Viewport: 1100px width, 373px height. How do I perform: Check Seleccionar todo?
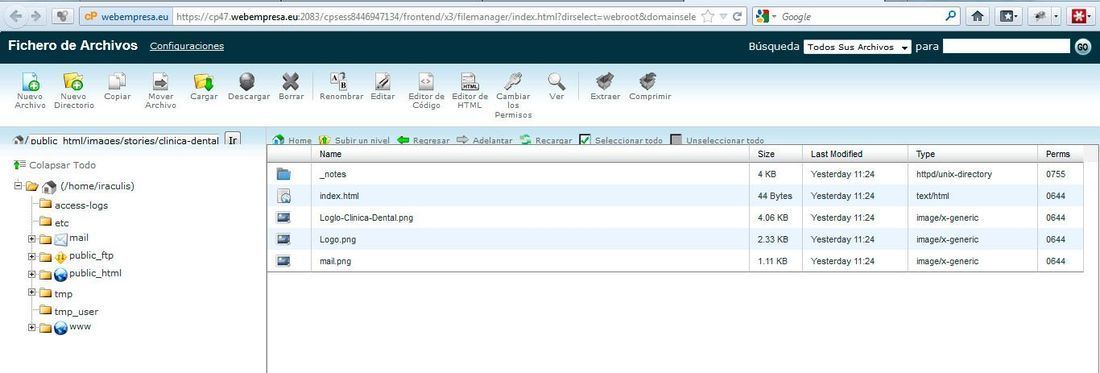tap(585, 140)
